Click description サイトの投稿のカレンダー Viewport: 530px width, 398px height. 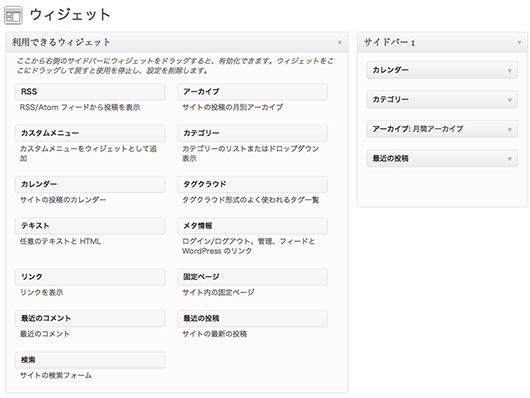pyautogui.click(x=63, y=200)
